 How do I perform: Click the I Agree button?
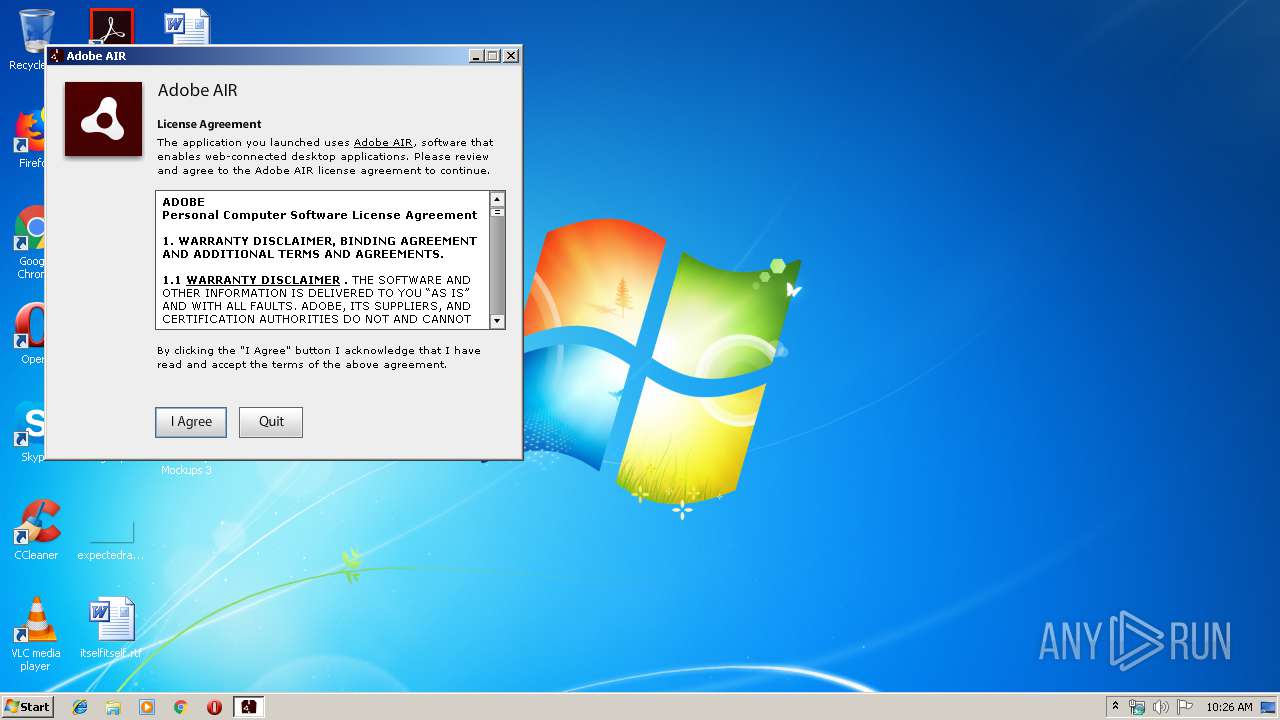point(191,422)
